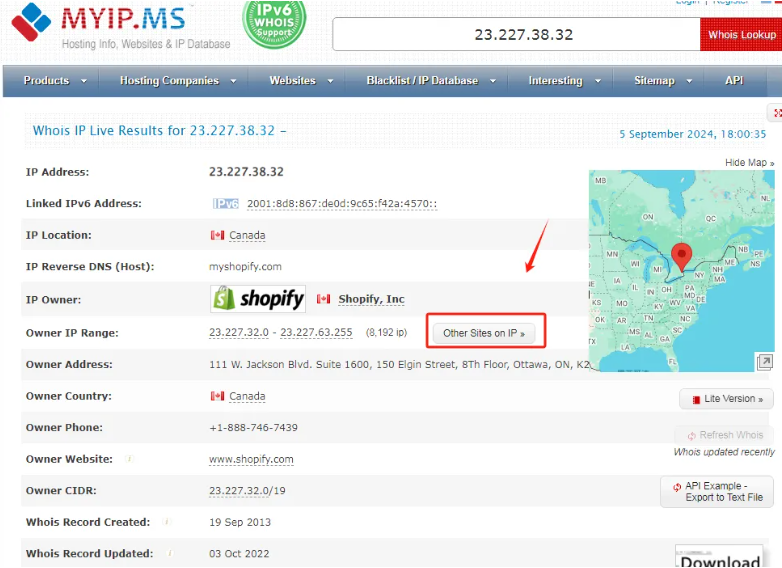Click the (8,192 ip) count text
Screen dimensions: 782x568
pyautogui.click(x=387, y=333)
